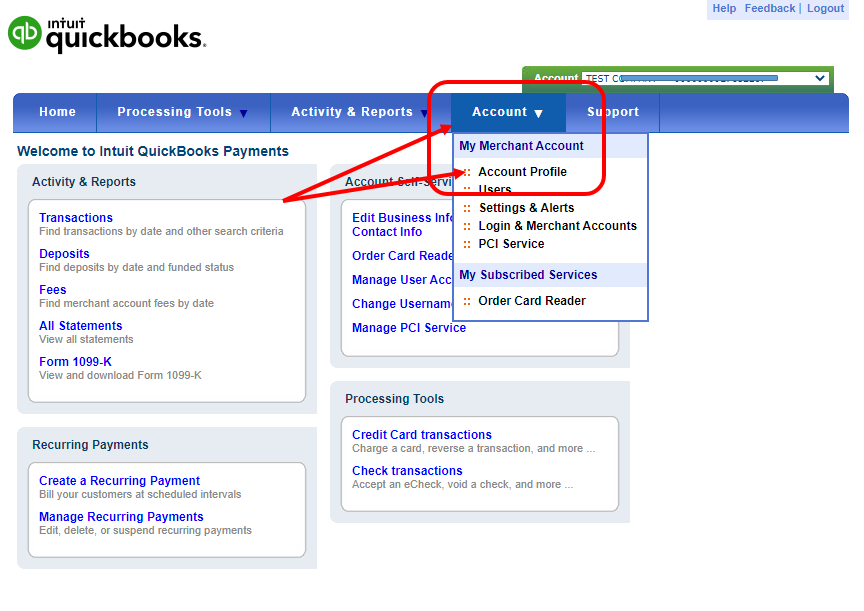Expand the Activity & Reports menu
Image resolution: width=864 pixels, height=611 pixels.
pos(359,112)
